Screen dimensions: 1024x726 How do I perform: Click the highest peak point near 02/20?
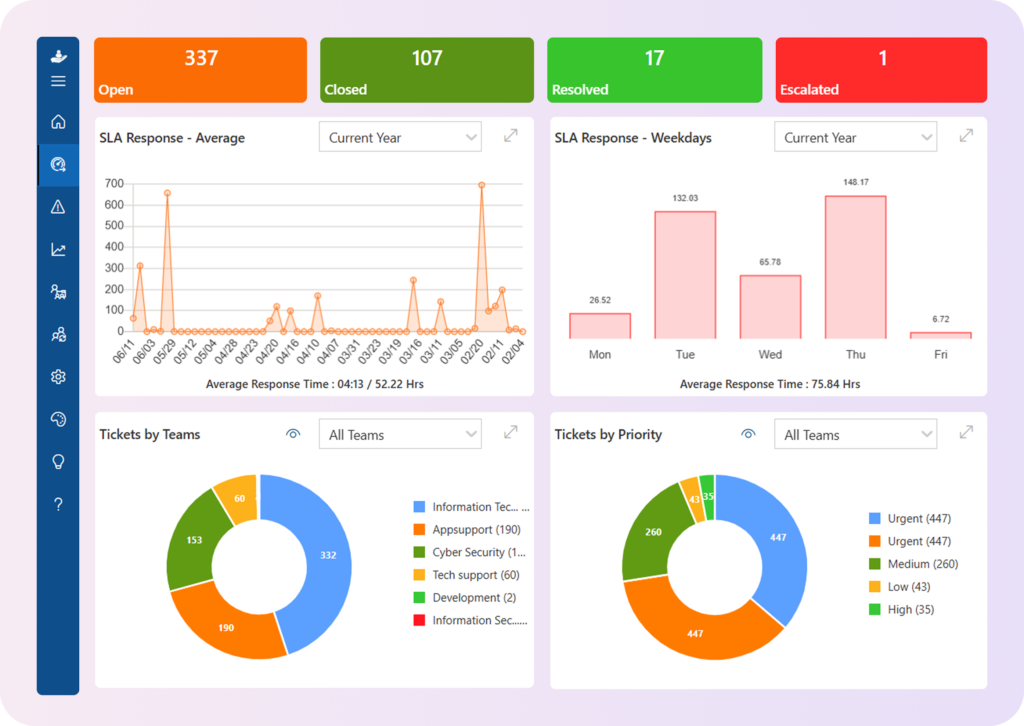(481, 185)
